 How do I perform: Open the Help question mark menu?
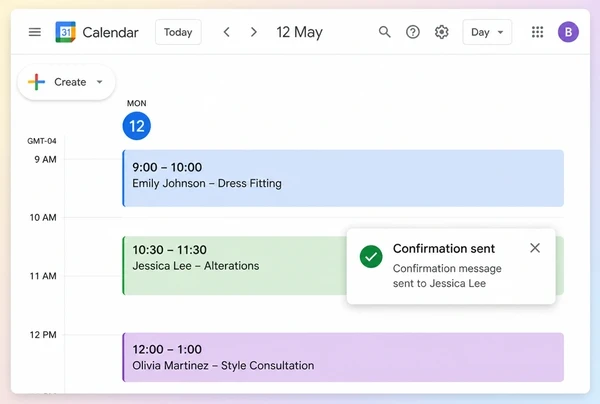coord(412,32)
